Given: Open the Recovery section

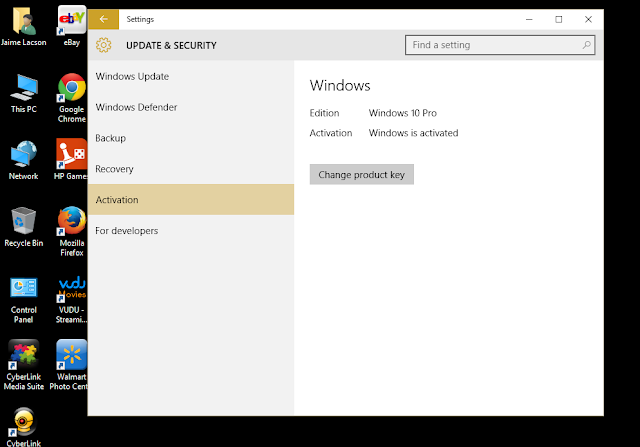Looking at the screenshot, I should (x=191, y=169).
